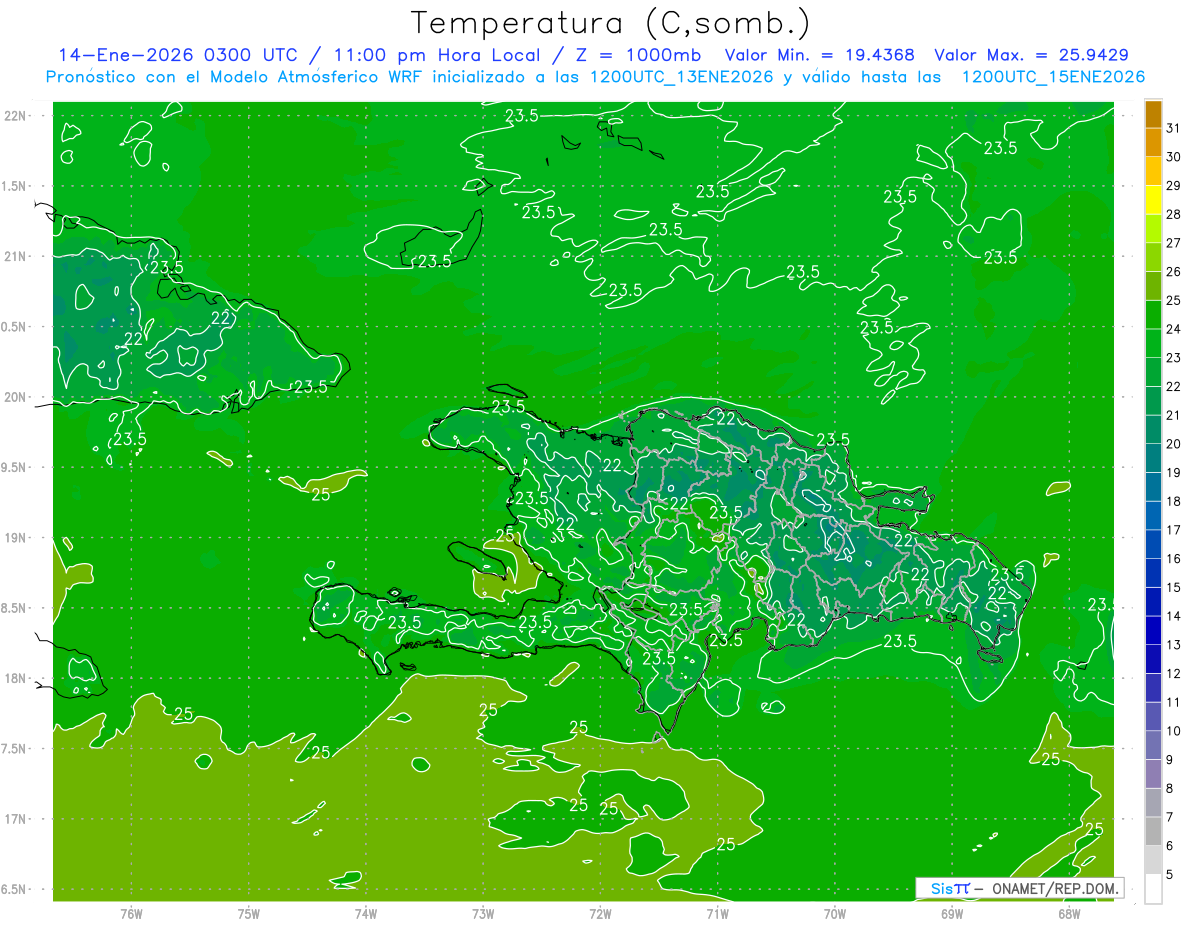Click the title 'Temperatura (C,somb.)'

[x=611, y=24]
